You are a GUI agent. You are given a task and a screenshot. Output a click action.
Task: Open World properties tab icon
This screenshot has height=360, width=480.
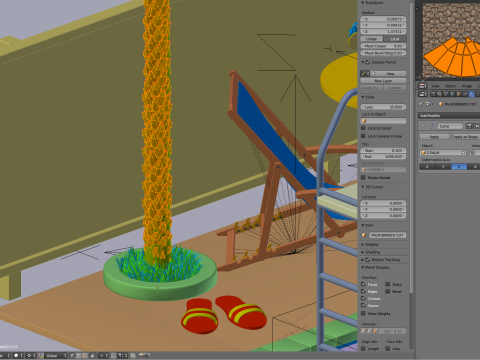[x=452, y=94]
